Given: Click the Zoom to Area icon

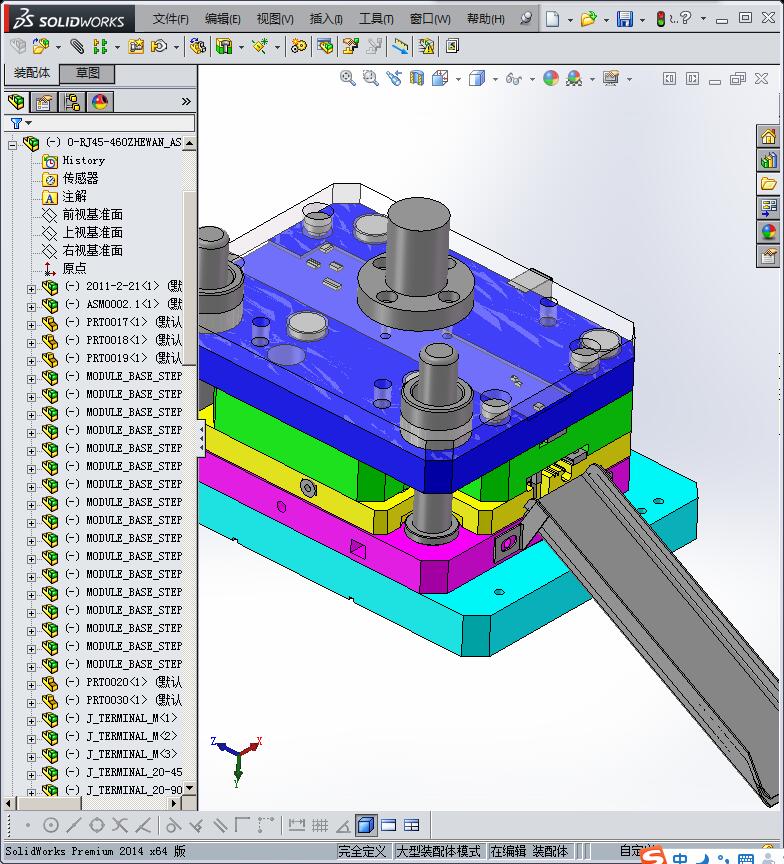Looking at the screenshot, I should [x=370, y=78].
